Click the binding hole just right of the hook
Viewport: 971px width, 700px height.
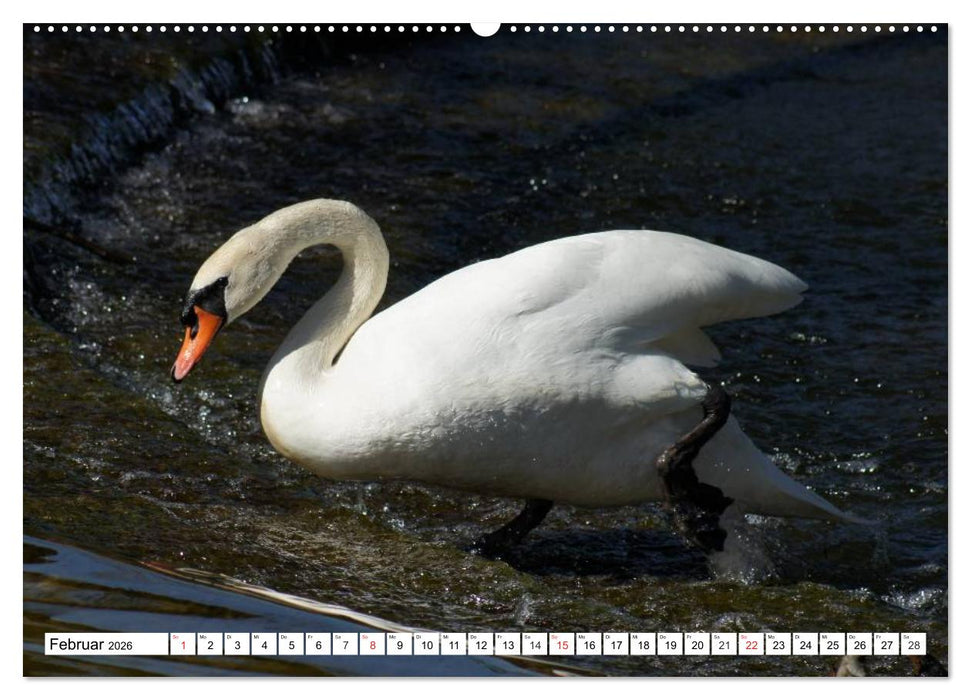click(512, 31)
